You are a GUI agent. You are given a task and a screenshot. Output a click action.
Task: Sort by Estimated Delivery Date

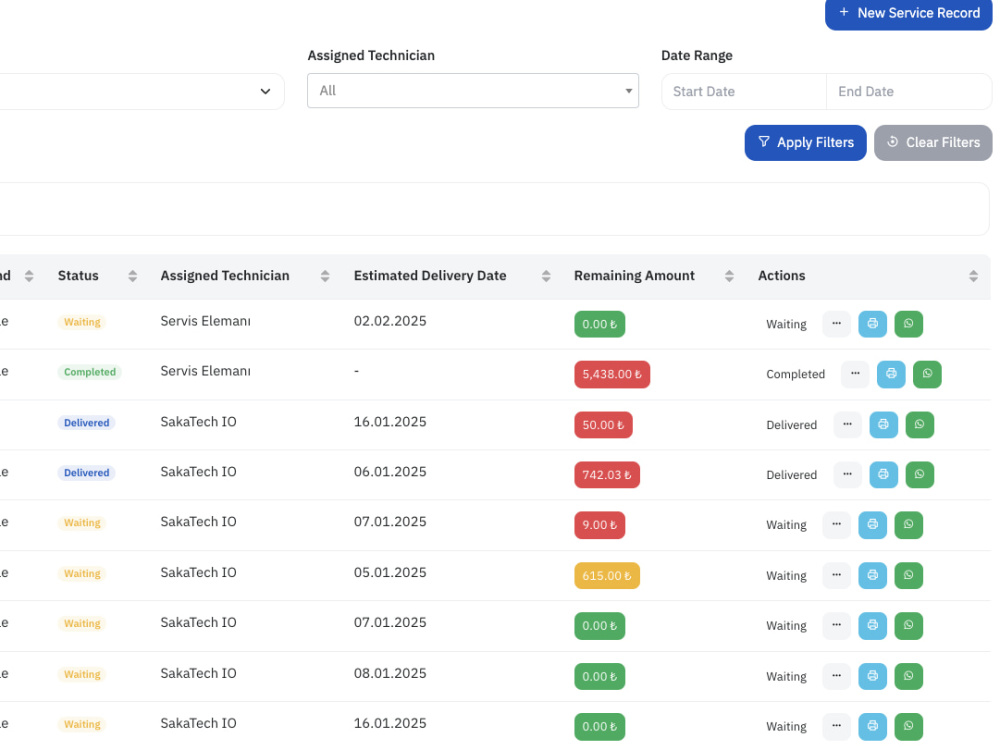click(x=546, y=276)
